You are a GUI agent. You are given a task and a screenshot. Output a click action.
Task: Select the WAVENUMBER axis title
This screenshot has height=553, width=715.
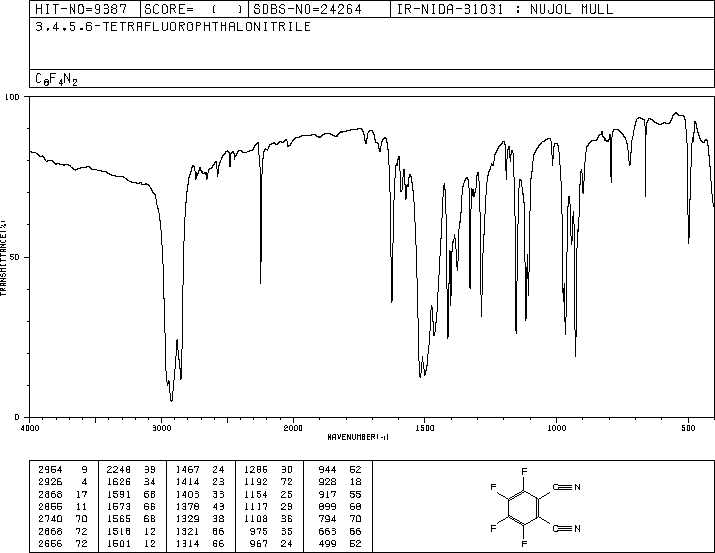tap(358, 437)
